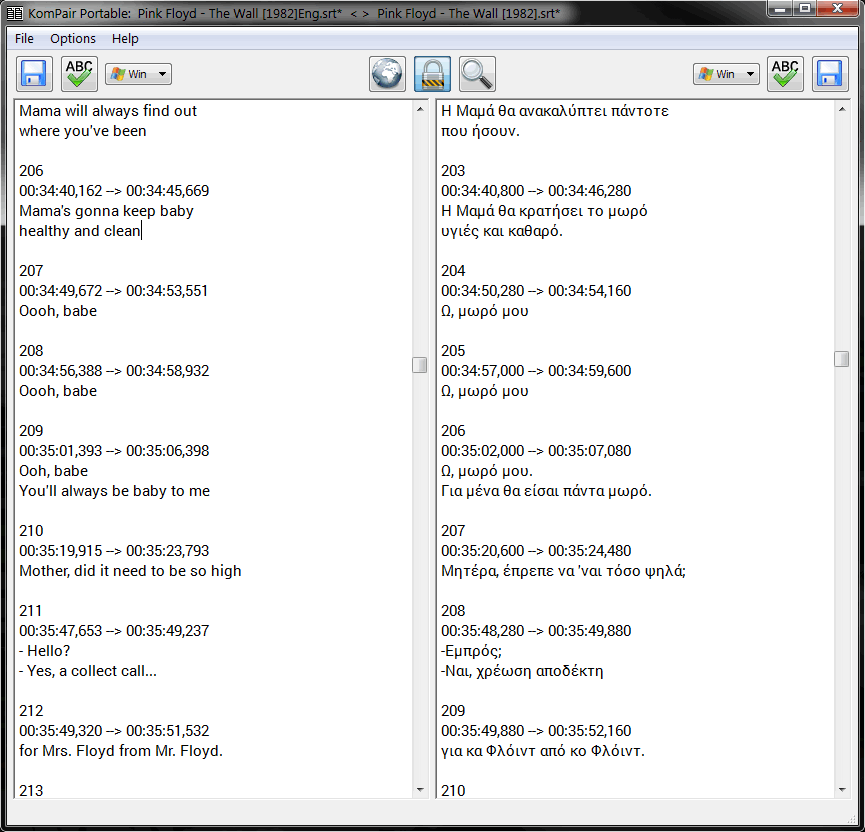Click timestamp 00:34:57,000 in right pane
This screenshot has width=865, height=832.
[483, 371]
